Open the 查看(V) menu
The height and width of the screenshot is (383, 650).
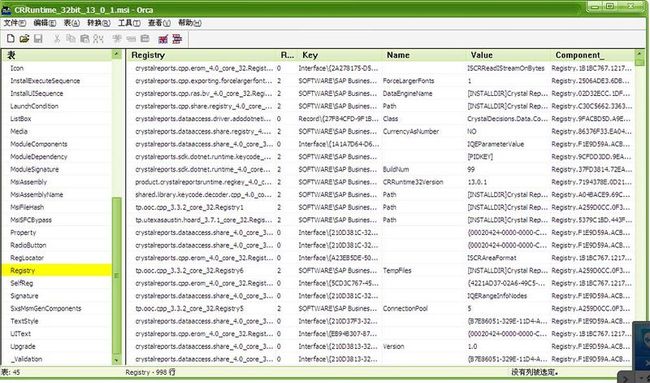coord(159,23)
